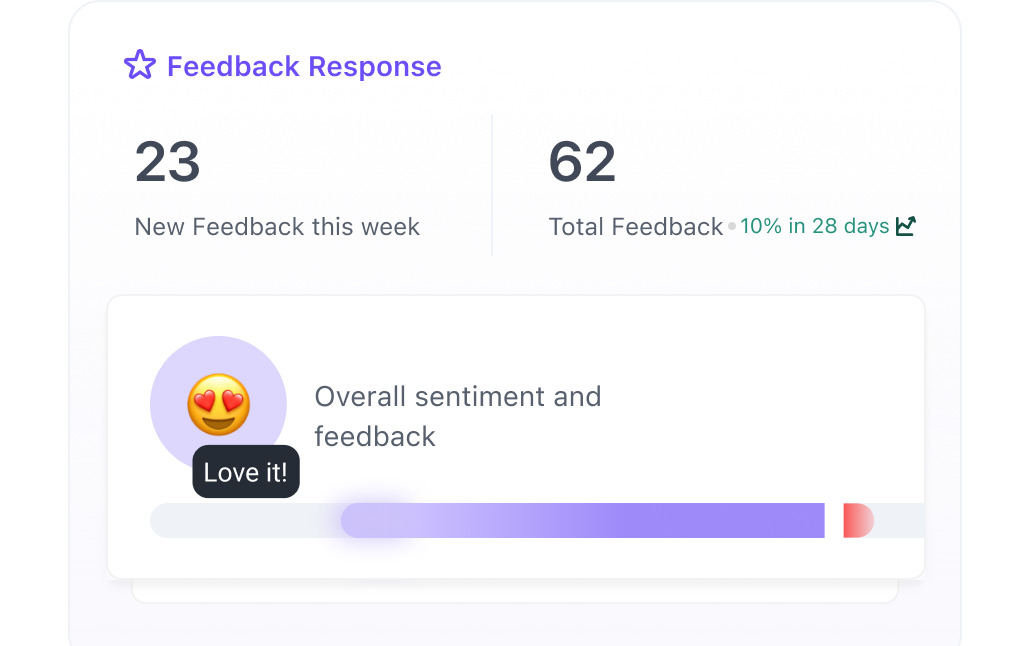Click the small dot separator after Total Feedback
The height and width of the screenshot is (646, 1030).
point(732,227)
